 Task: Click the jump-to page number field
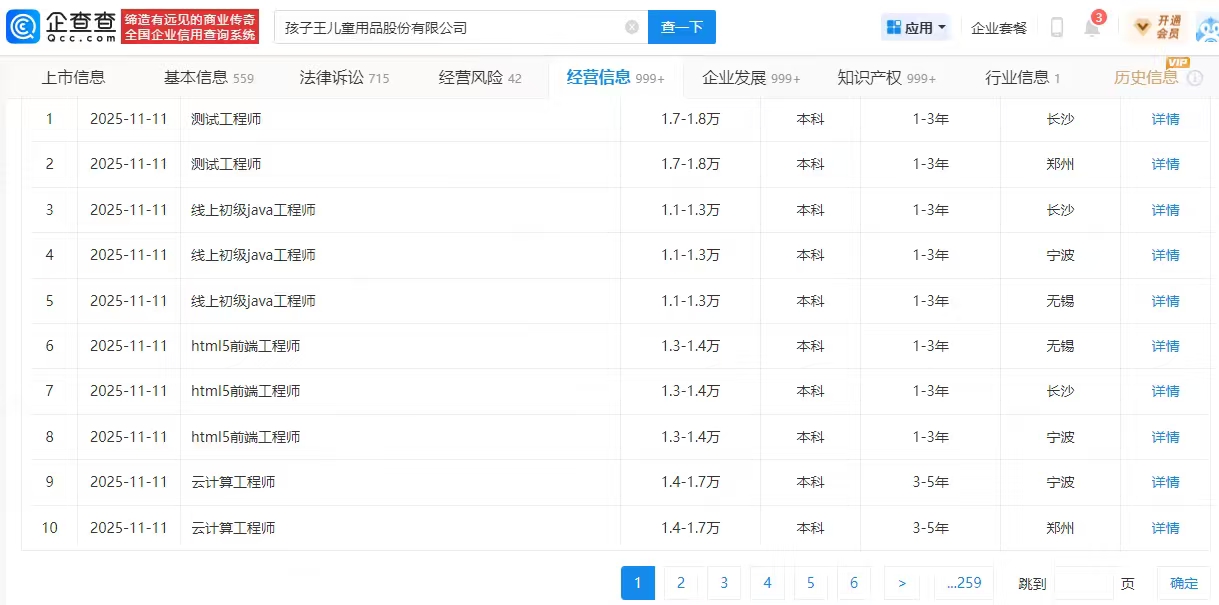tap(1084, 583)
